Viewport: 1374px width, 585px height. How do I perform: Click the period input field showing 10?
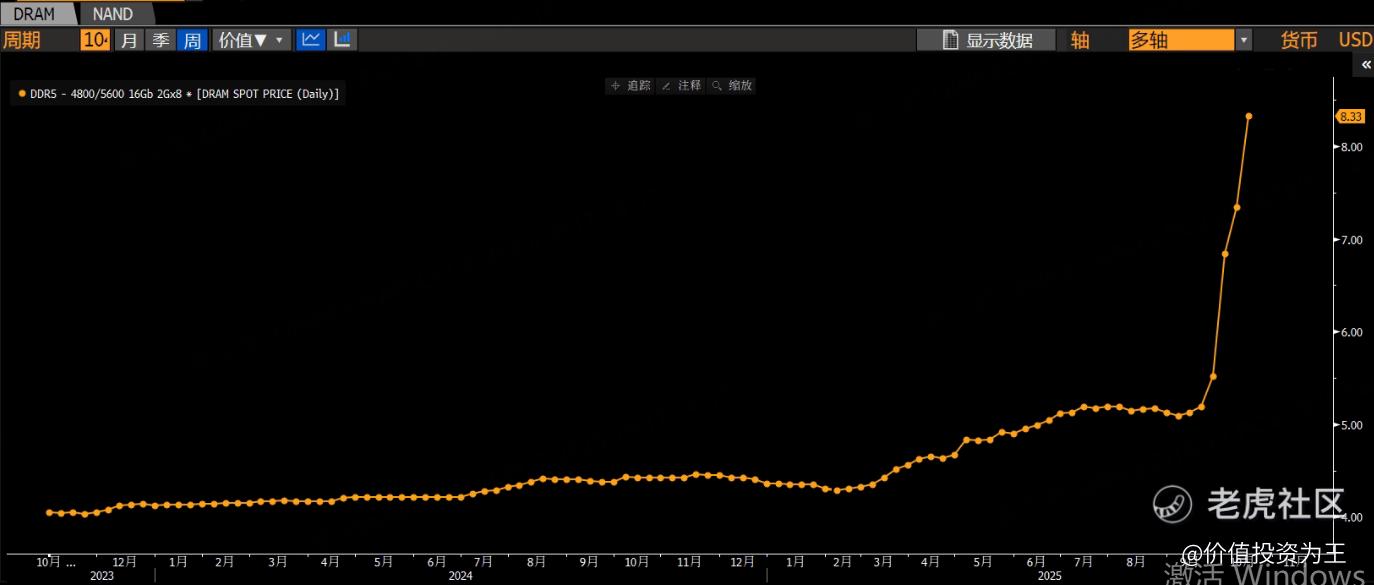(95, 40)
